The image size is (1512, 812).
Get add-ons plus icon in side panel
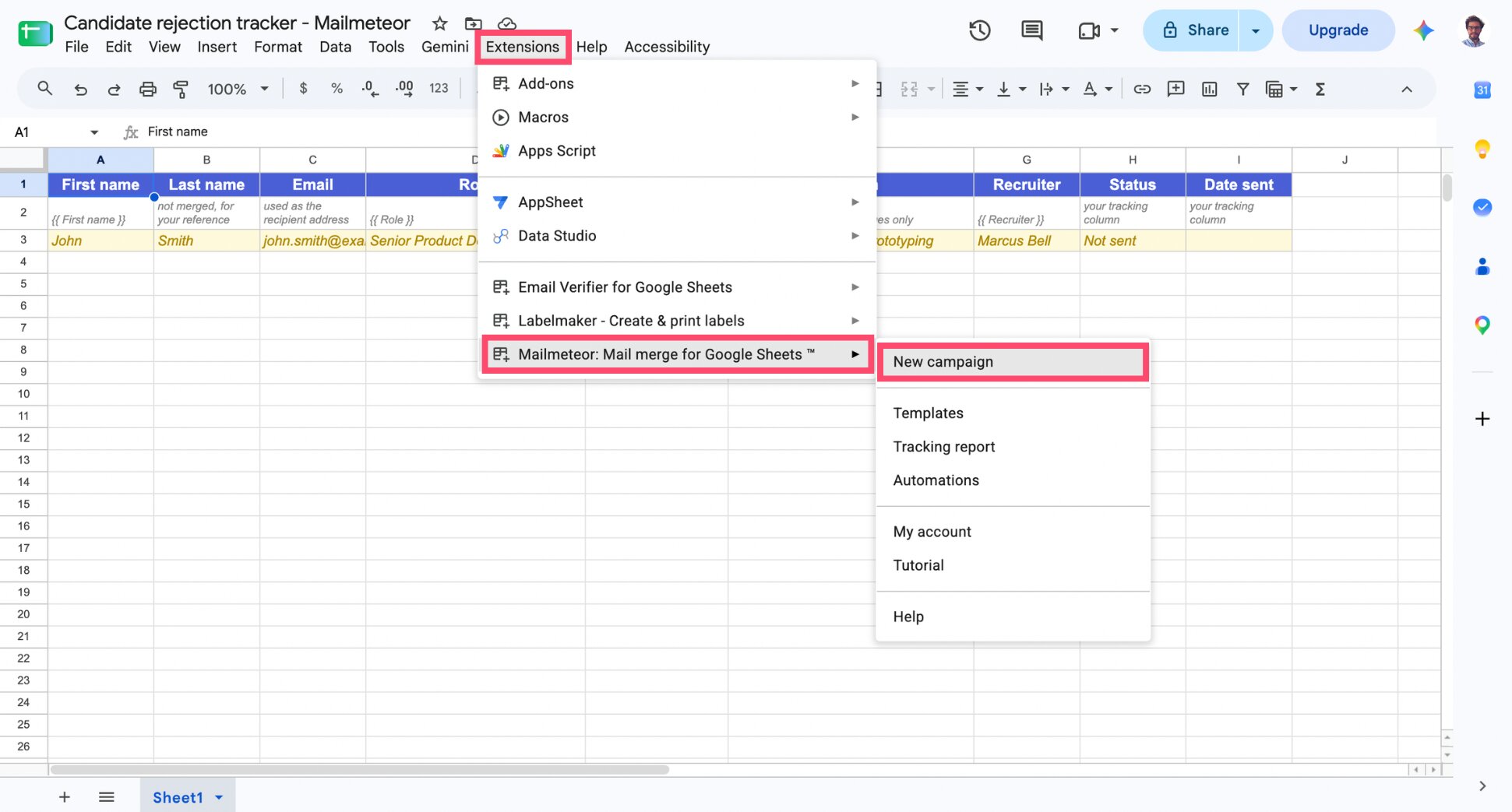point(1482,419)
